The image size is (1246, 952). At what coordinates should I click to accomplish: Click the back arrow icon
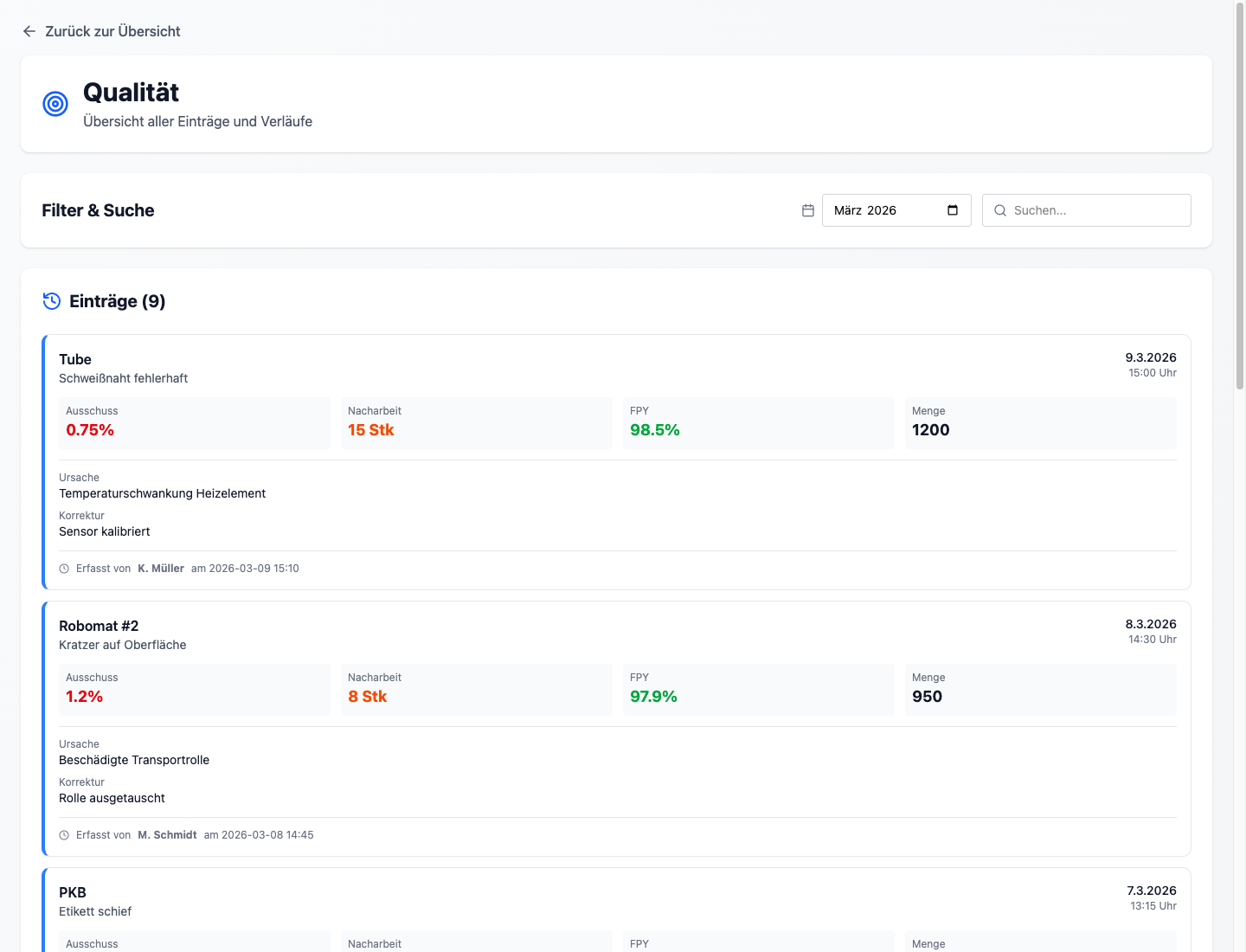point(29,31)
